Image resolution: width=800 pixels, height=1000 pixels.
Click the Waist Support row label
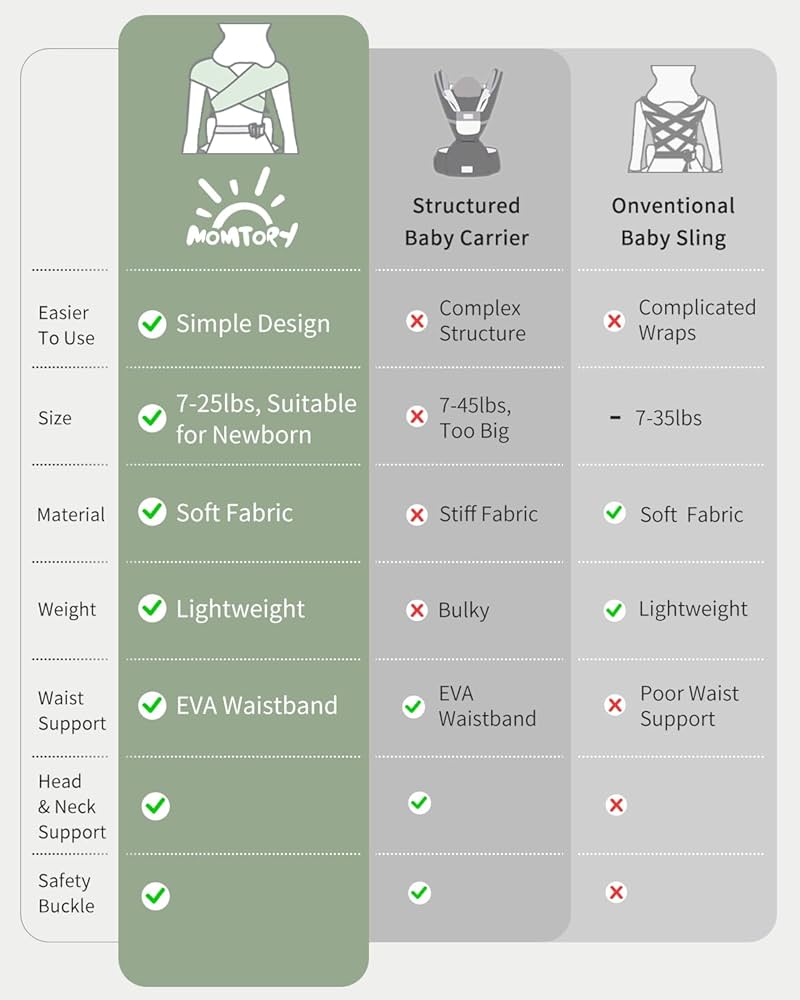coord(72,711)
